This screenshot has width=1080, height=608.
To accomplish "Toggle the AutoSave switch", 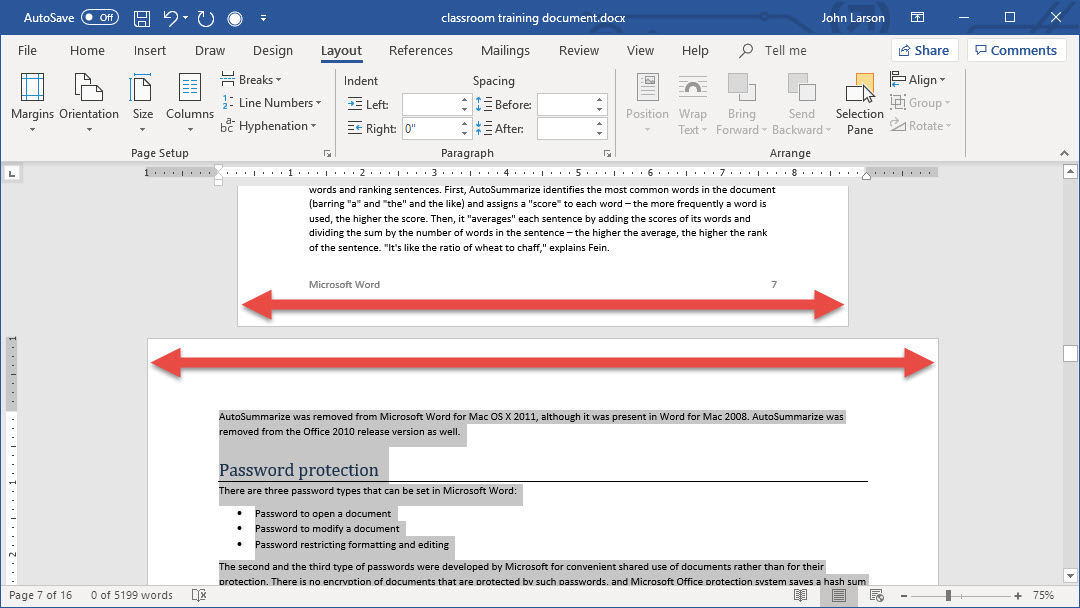I will (x=99, y=18).
